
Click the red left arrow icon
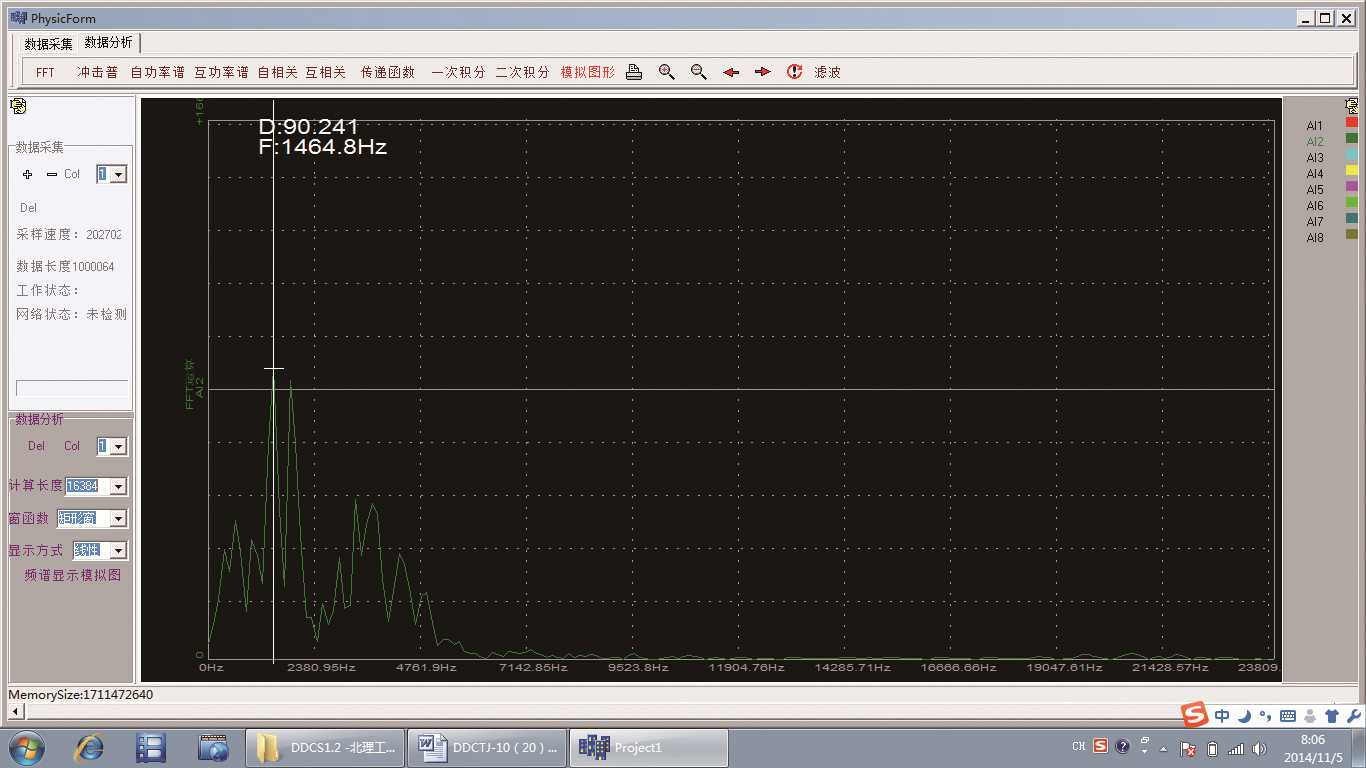point(731,72)
